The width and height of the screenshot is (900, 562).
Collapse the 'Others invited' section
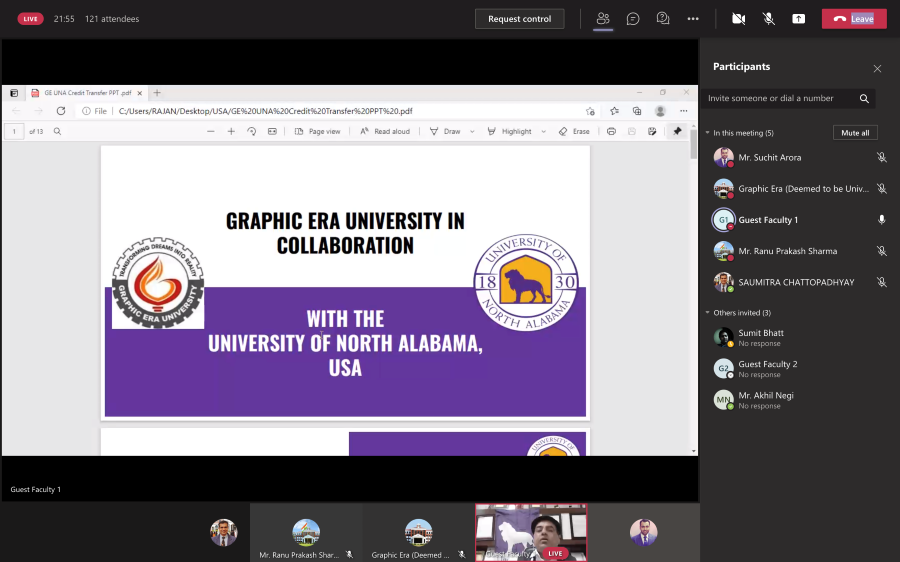(x=708, y=313)
